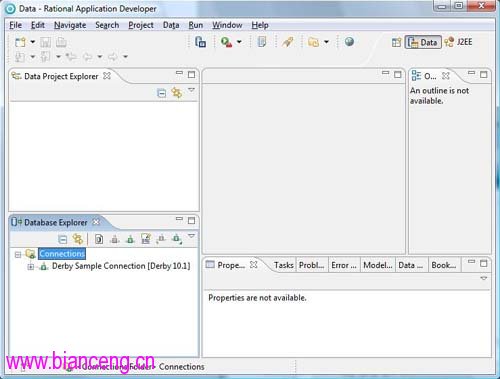Open the File menu
The width and height of the screenshot is (500, 379).
15,25
